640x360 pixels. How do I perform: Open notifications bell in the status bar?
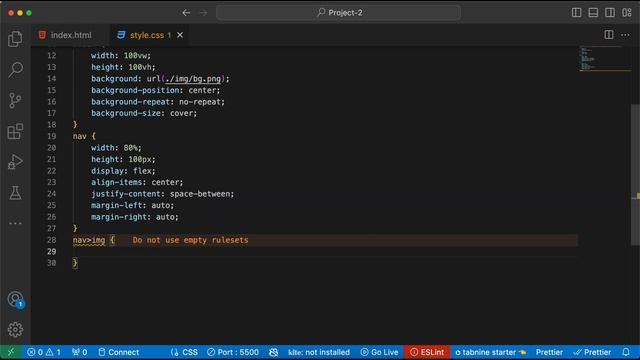pyautogui.click(x=626, y=352)
